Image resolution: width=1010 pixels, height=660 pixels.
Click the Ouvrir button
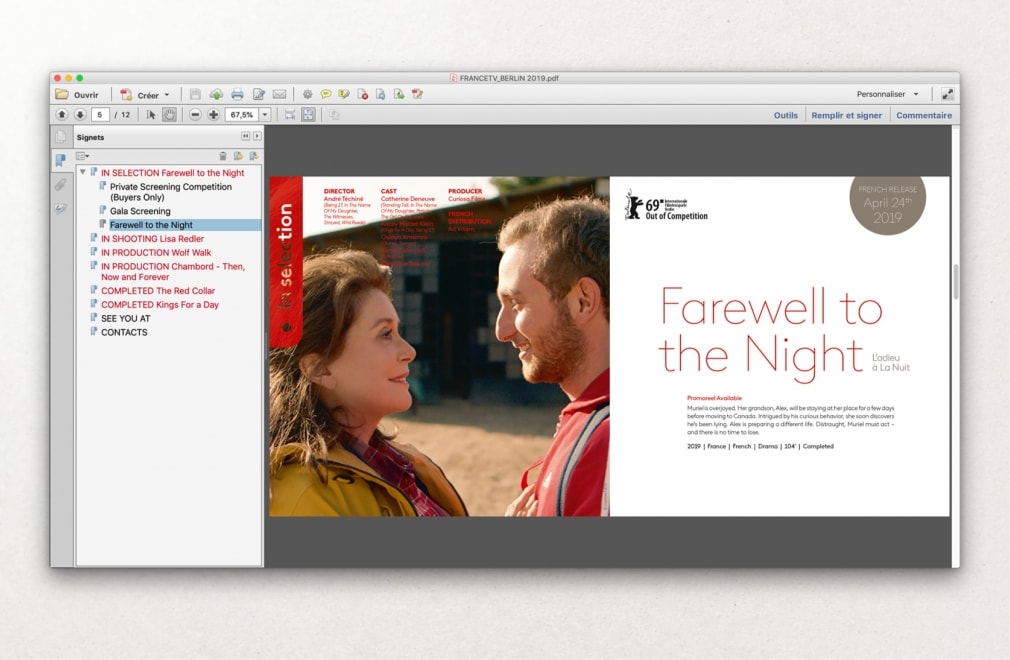pos(77,94)
